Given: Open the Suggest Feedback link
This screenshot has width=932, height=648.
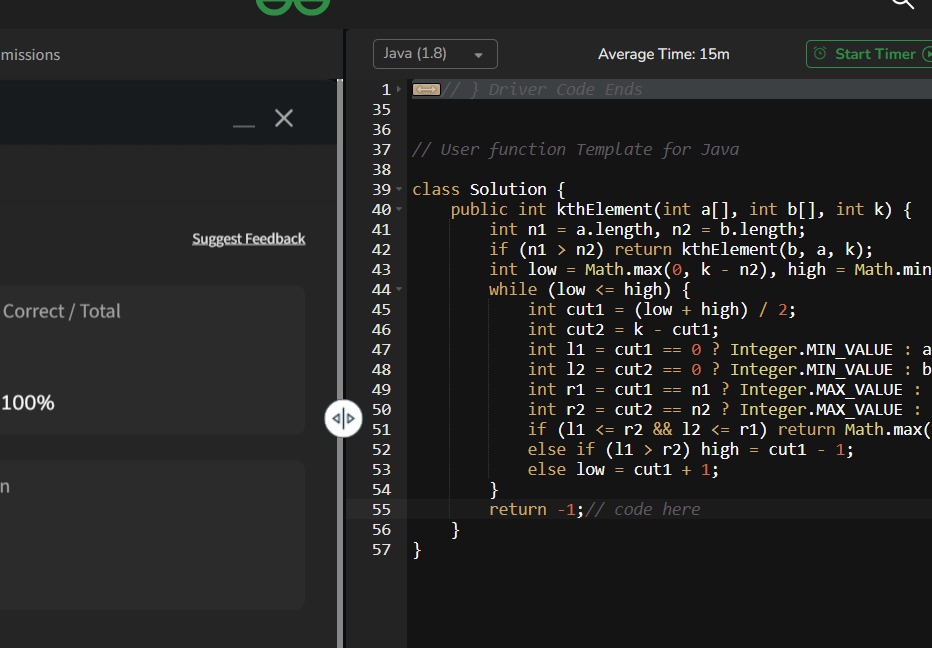Looking at the screenshot, I should [x=248, y=239].
